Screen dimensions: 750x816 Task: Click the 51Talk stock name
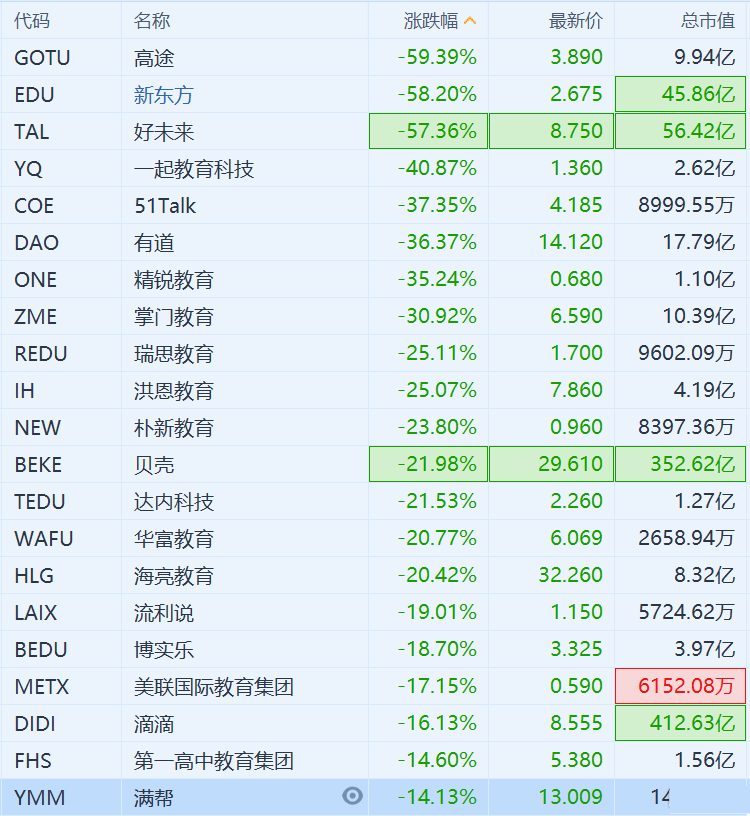165,206
